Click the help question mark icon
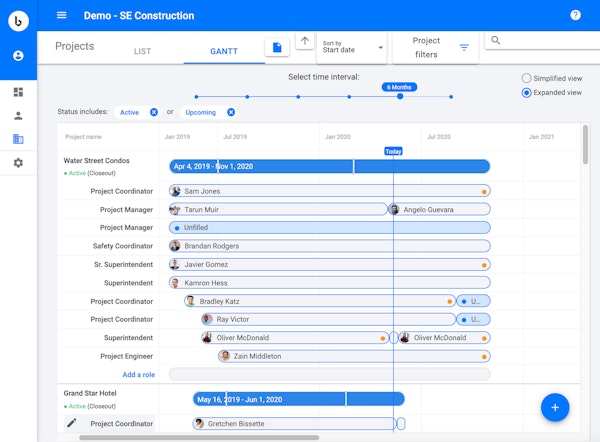The width and height of the screenshot is (600, 442). (575, 15)
